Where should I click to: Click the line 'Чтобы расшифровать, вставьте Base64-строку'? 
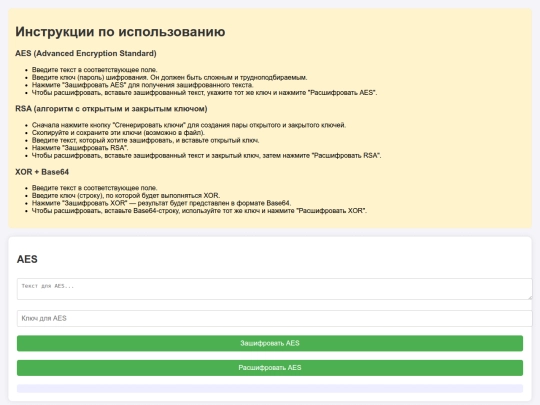[x=199, y=211]
